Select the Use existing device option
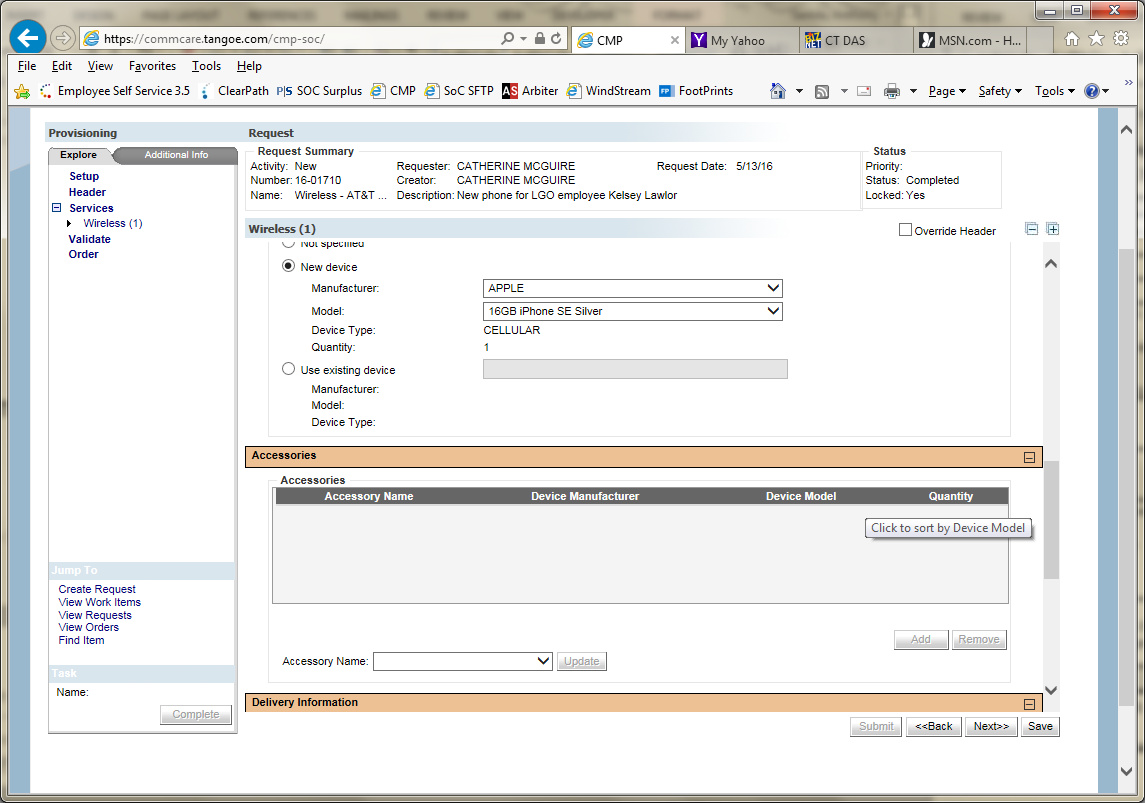Screen dimensions: 1145x803 289,369
